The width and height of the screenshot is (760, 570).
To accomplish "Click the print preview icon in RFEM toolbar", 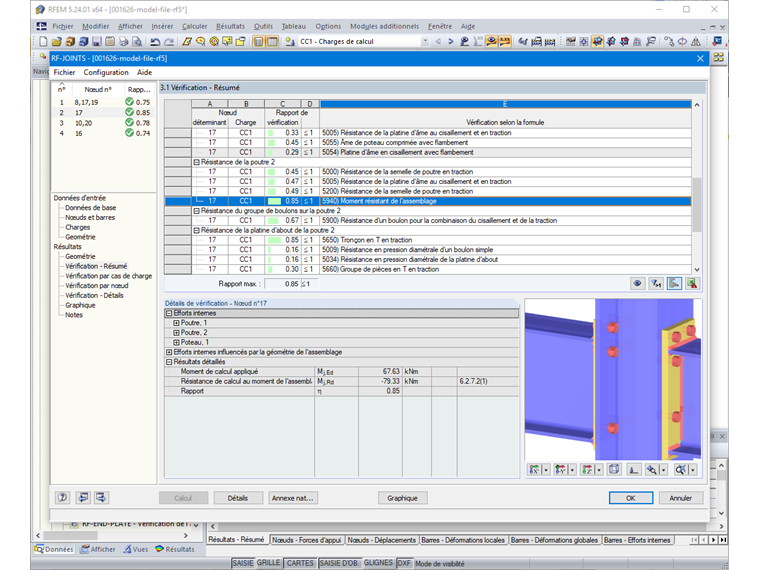I will tap(137, 42).
